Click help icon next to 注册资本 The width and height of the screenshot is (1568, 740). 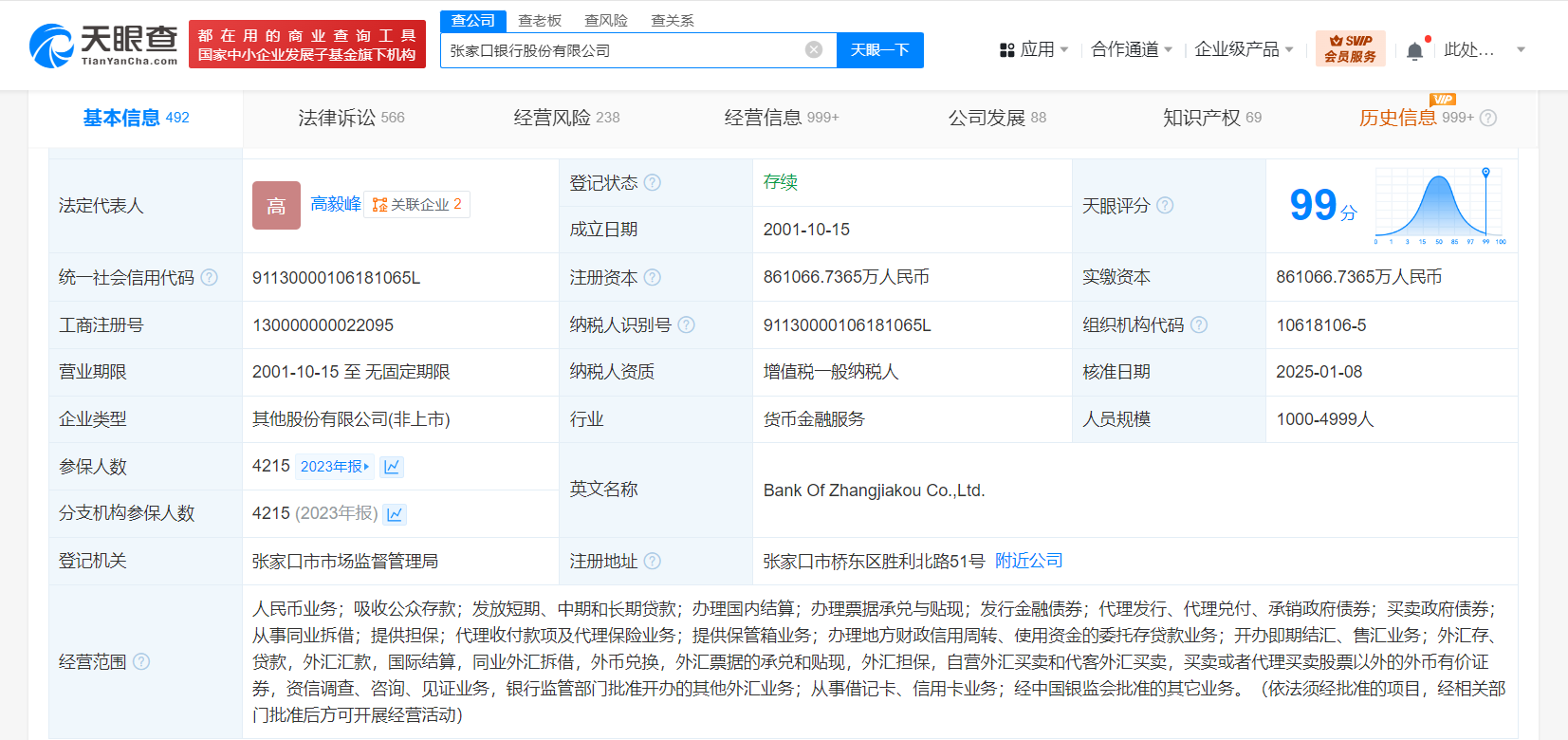(x=653, y=277)
